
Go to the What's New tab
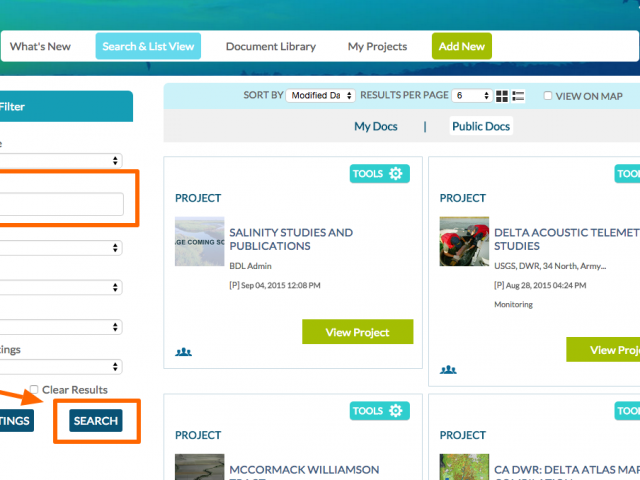tap(40, 46)
